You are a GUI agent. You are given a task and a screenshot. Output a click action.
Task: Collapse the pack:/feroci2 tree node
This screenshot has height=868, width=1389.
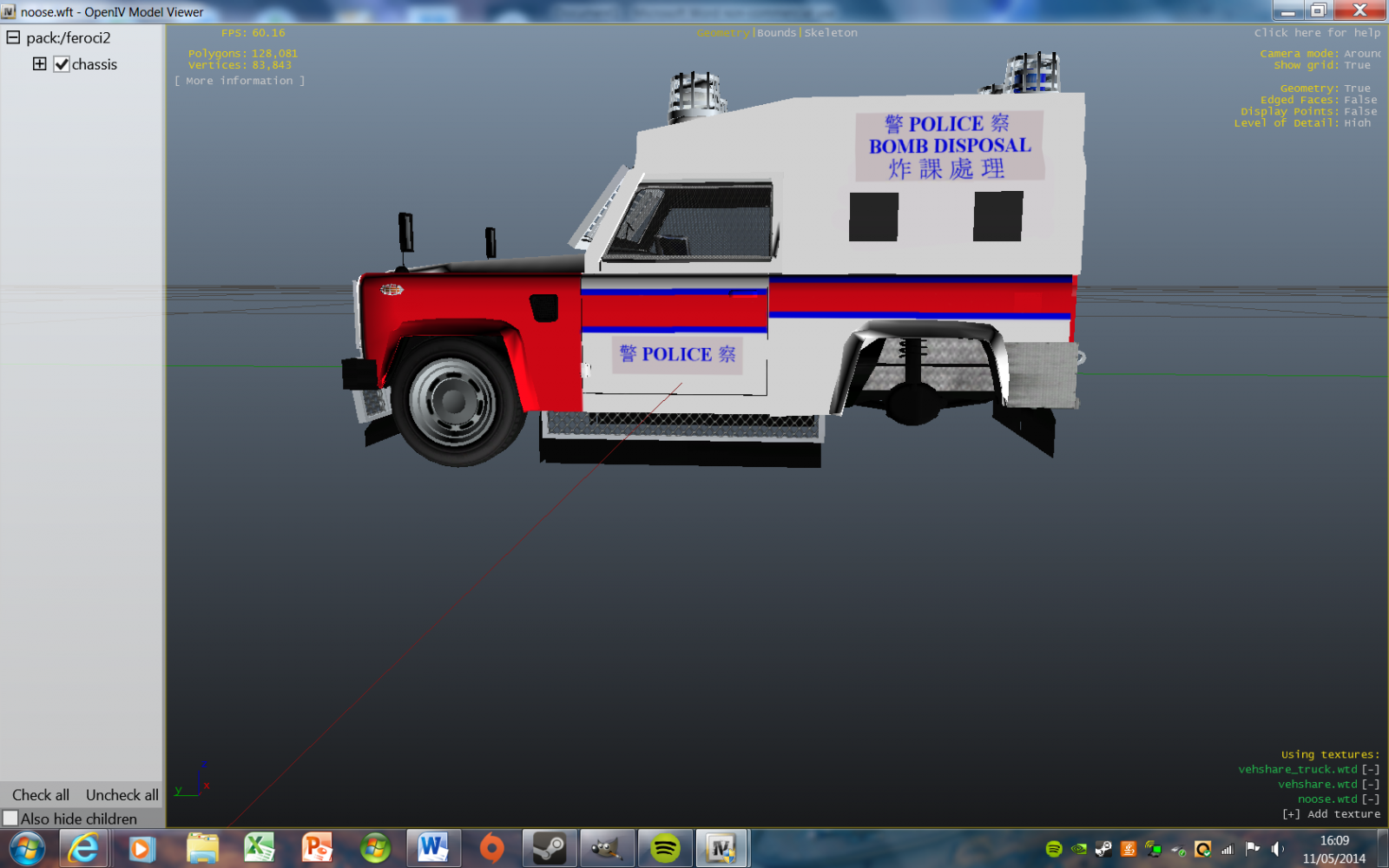click(x=13, y=37)
